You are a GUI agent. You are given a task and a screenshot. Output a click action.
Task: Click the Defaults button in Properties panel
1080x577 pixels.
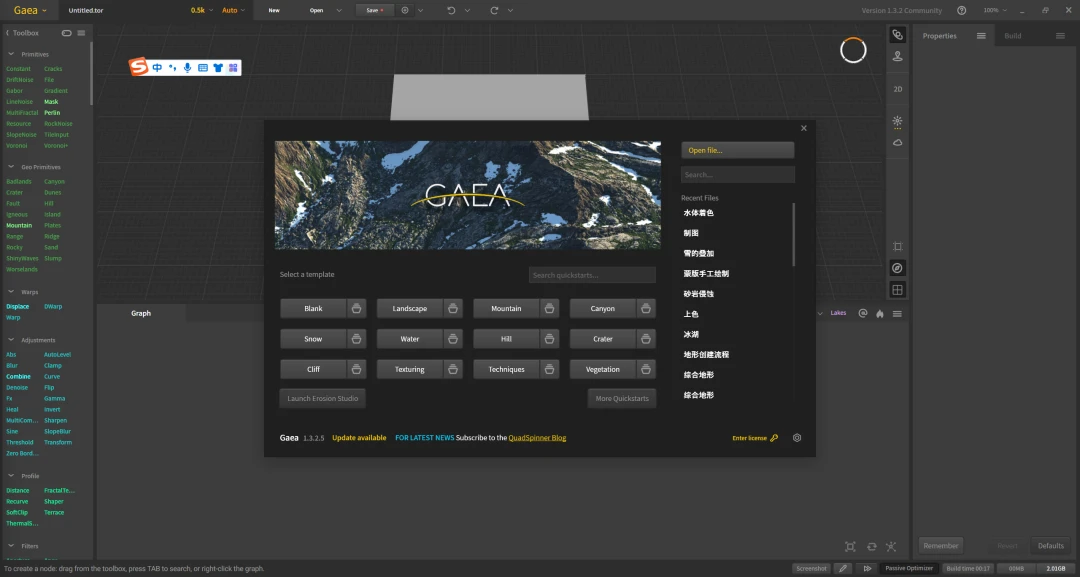pos(1050,546)
